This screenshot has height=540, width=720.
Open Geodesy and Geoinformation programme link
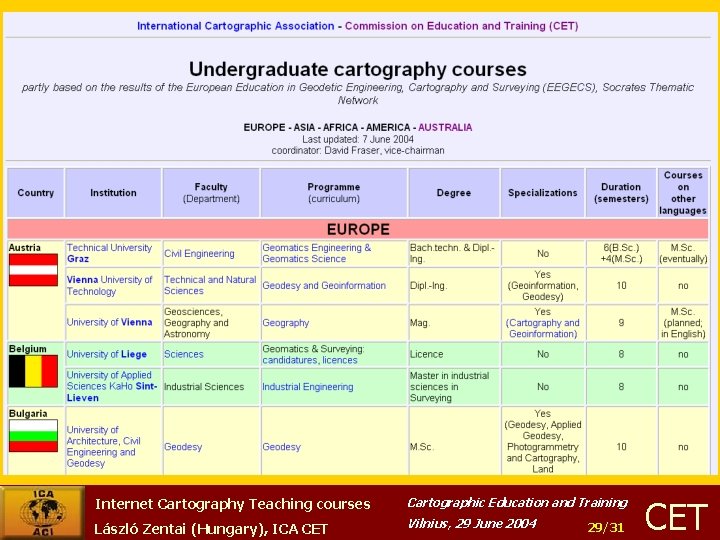point(324,285)
